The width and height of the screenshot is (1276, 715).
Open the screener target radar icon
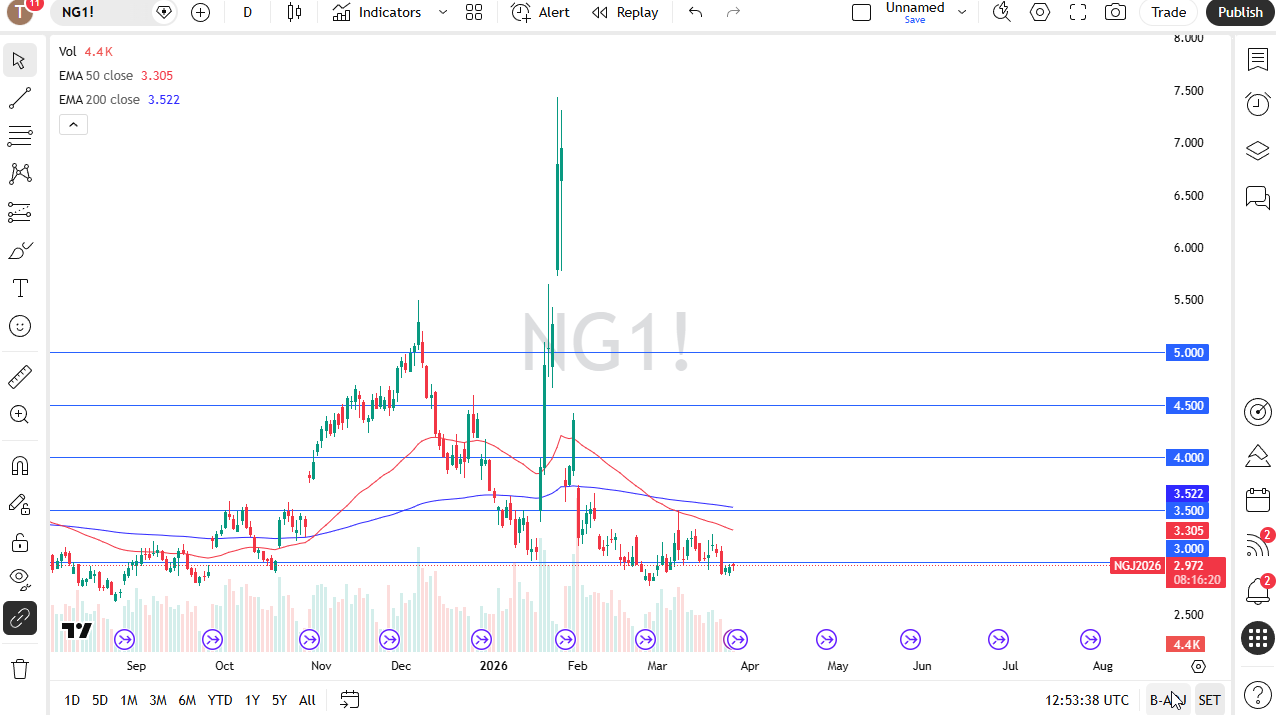click(1257, 411)
